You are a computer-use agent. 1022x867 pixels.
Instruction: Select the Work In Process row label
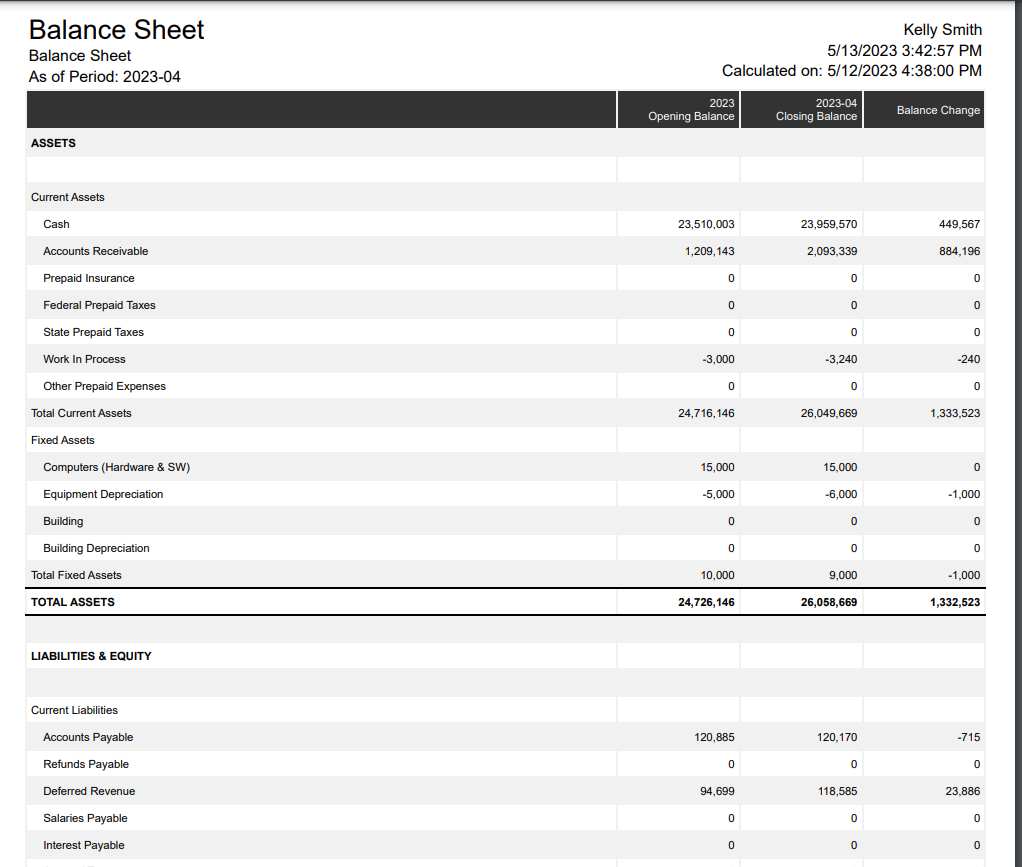point(84,359)
